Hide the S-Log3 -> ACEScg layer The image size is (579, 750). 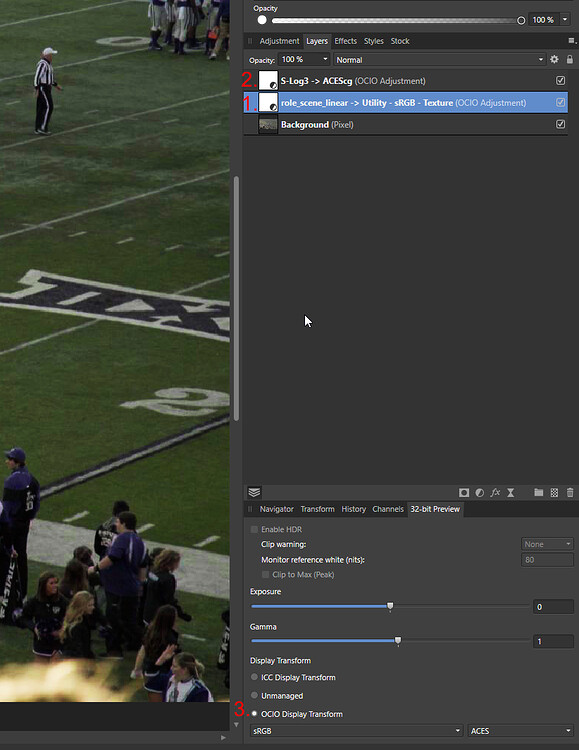point(560,80)
